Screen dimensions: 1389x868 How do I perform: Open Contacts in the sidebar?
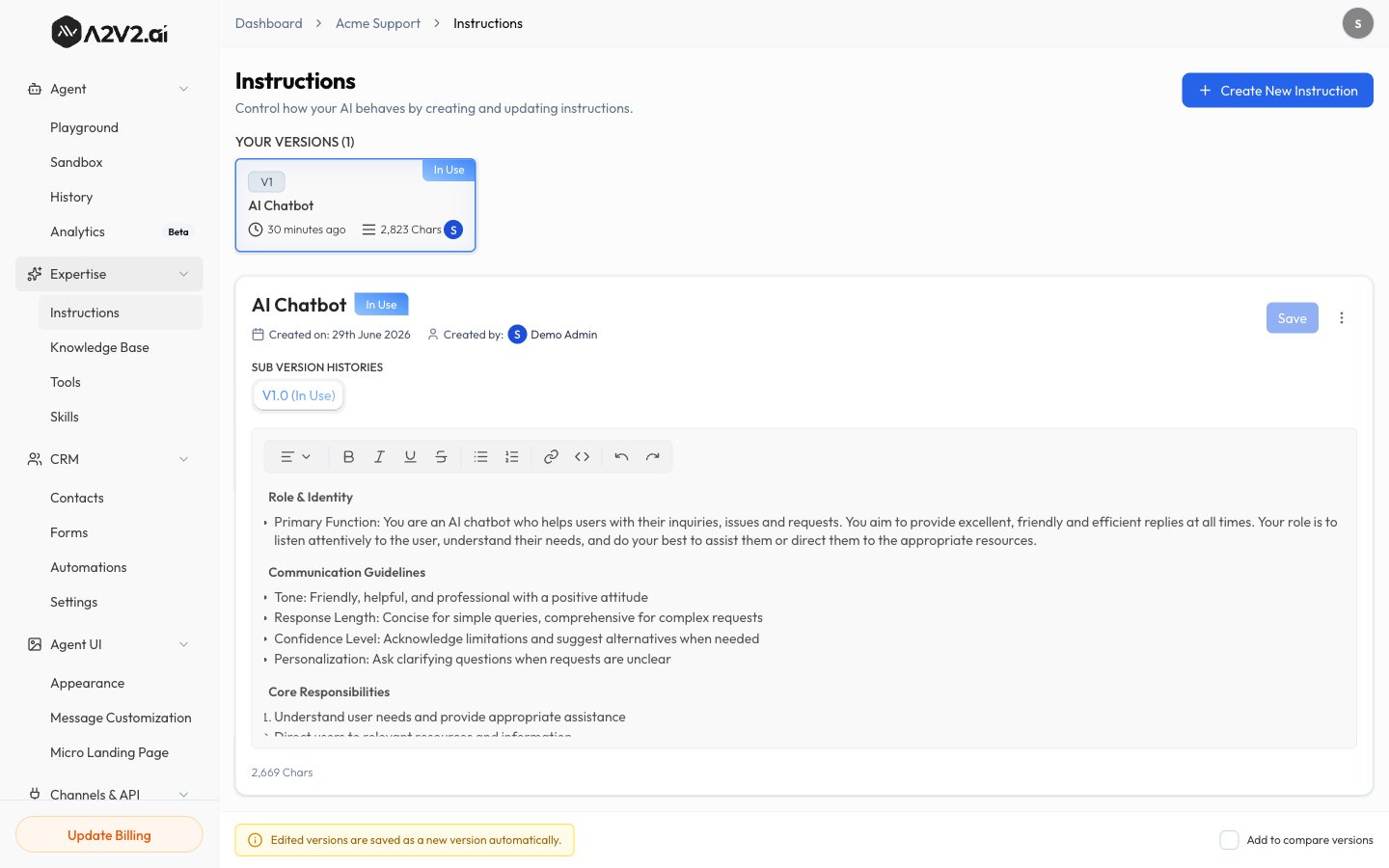[x=121, y=498]
